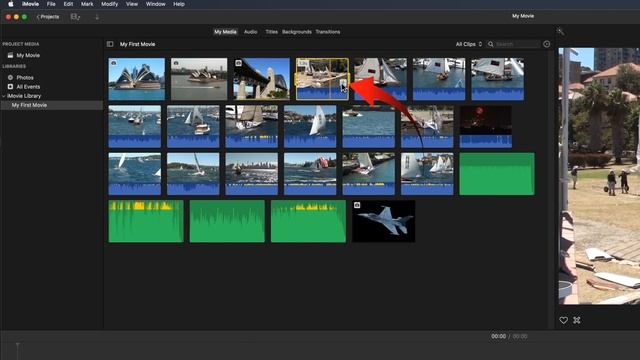Switch to the Backgrounds tab

(x=297, y=32)
